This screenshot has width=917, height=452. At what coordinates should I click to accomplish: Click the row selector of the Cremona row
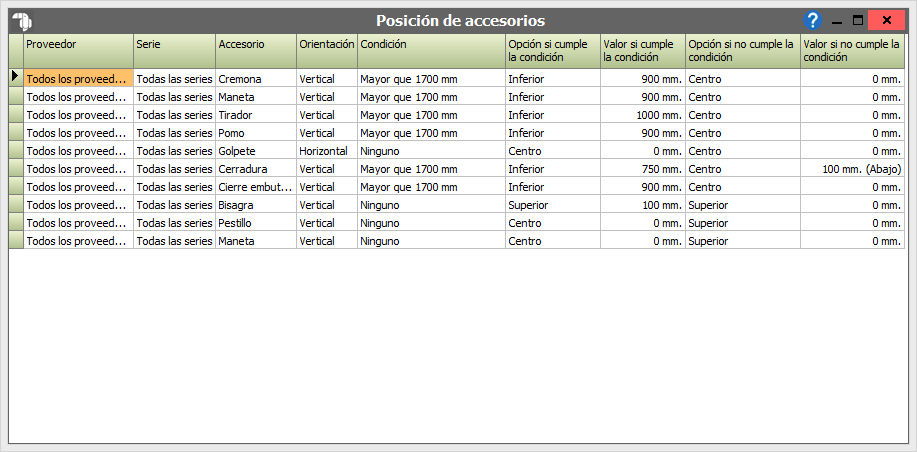(16, 78)
